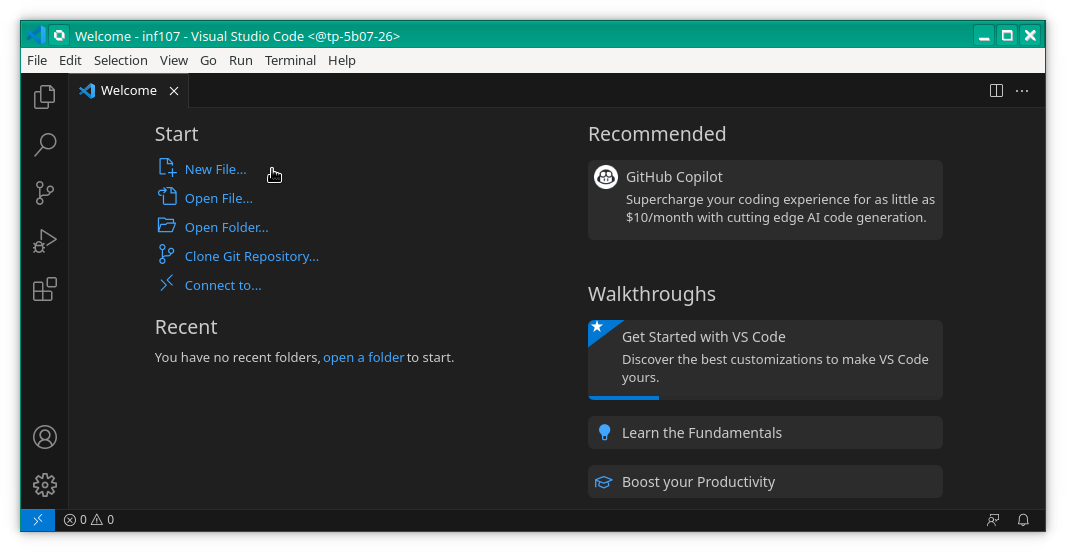The width and height of the screenshot is (1066, 552).
Task: Maximize the Visual Studio Code window
Action: click(1008, 35)
